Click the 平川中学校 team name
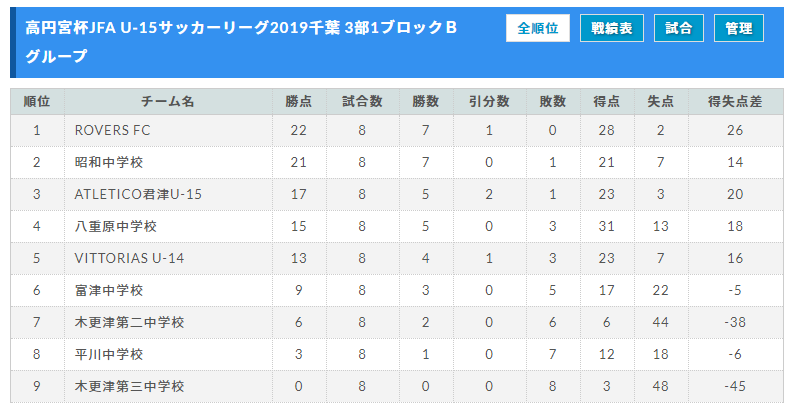791x410 pixels. click(109, 354)
